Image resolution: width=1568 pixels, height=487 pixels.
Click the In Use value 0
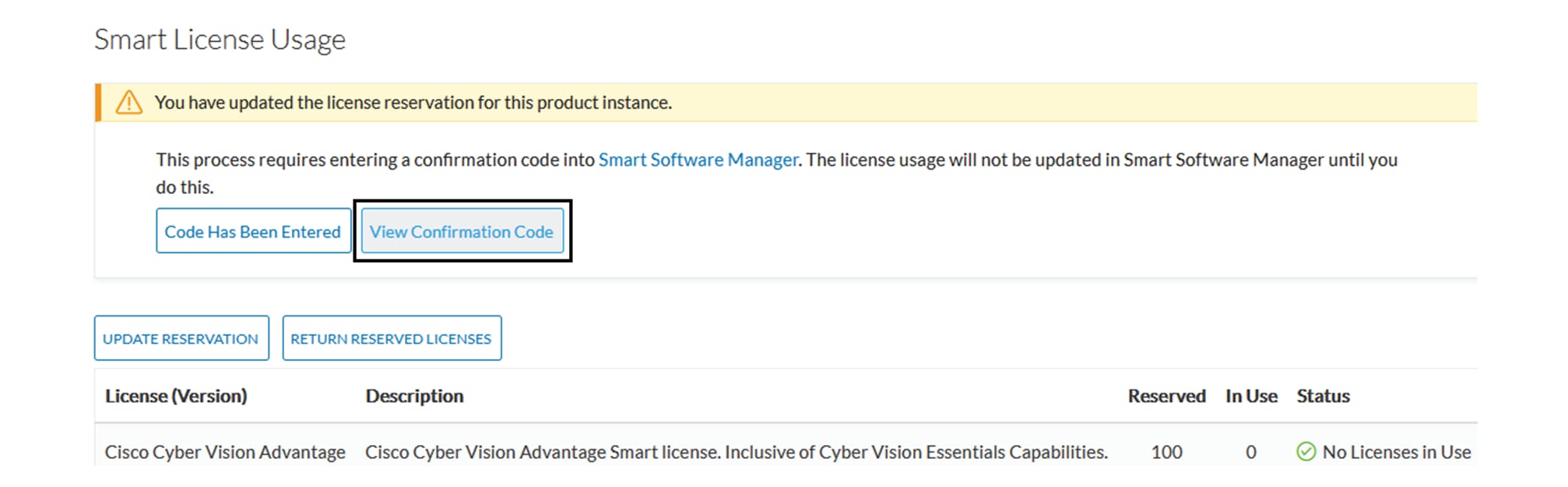pyautogui.click(x=1251, y=452)
